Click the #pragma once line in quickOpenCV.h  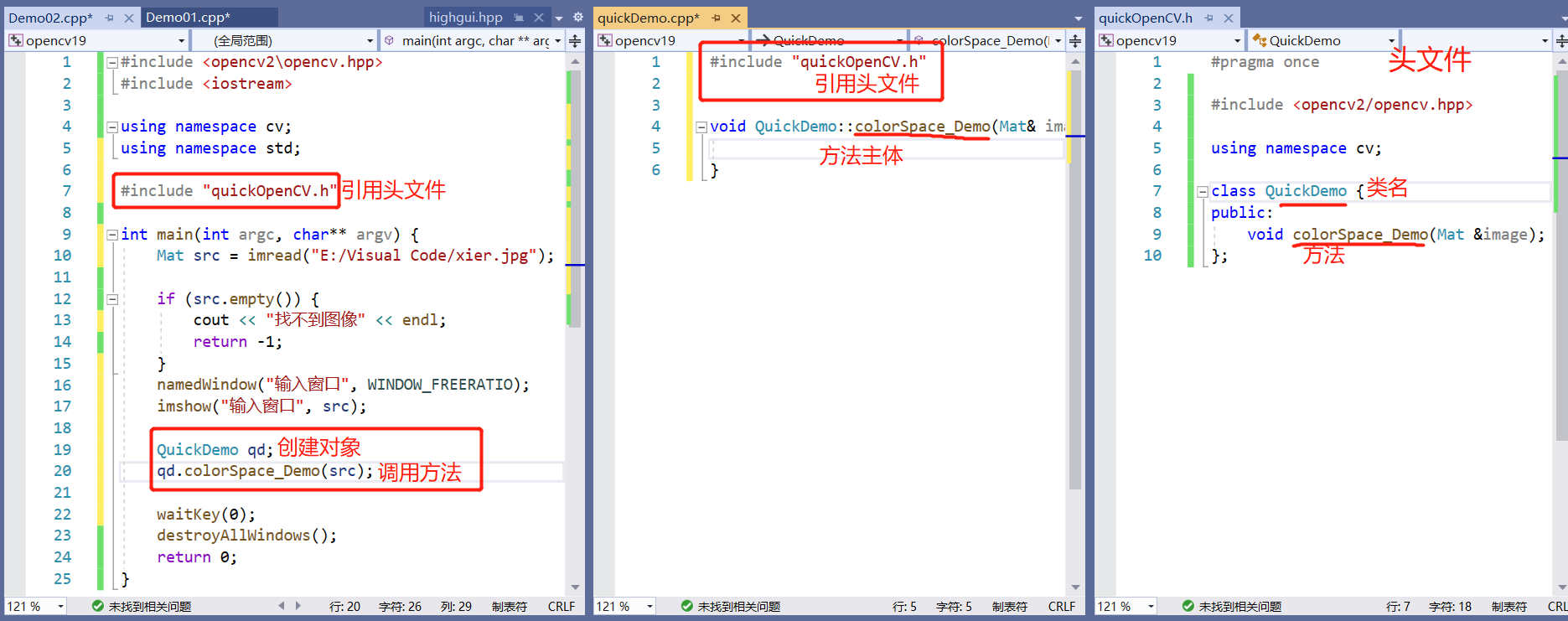pos(1265,62)
